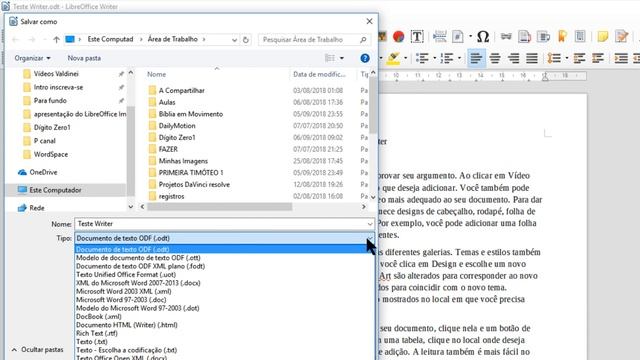This screenshot has height=360, width=640.
Task: Open Projetos DaVinci resolve folder
Action: (x=194, y=184)
